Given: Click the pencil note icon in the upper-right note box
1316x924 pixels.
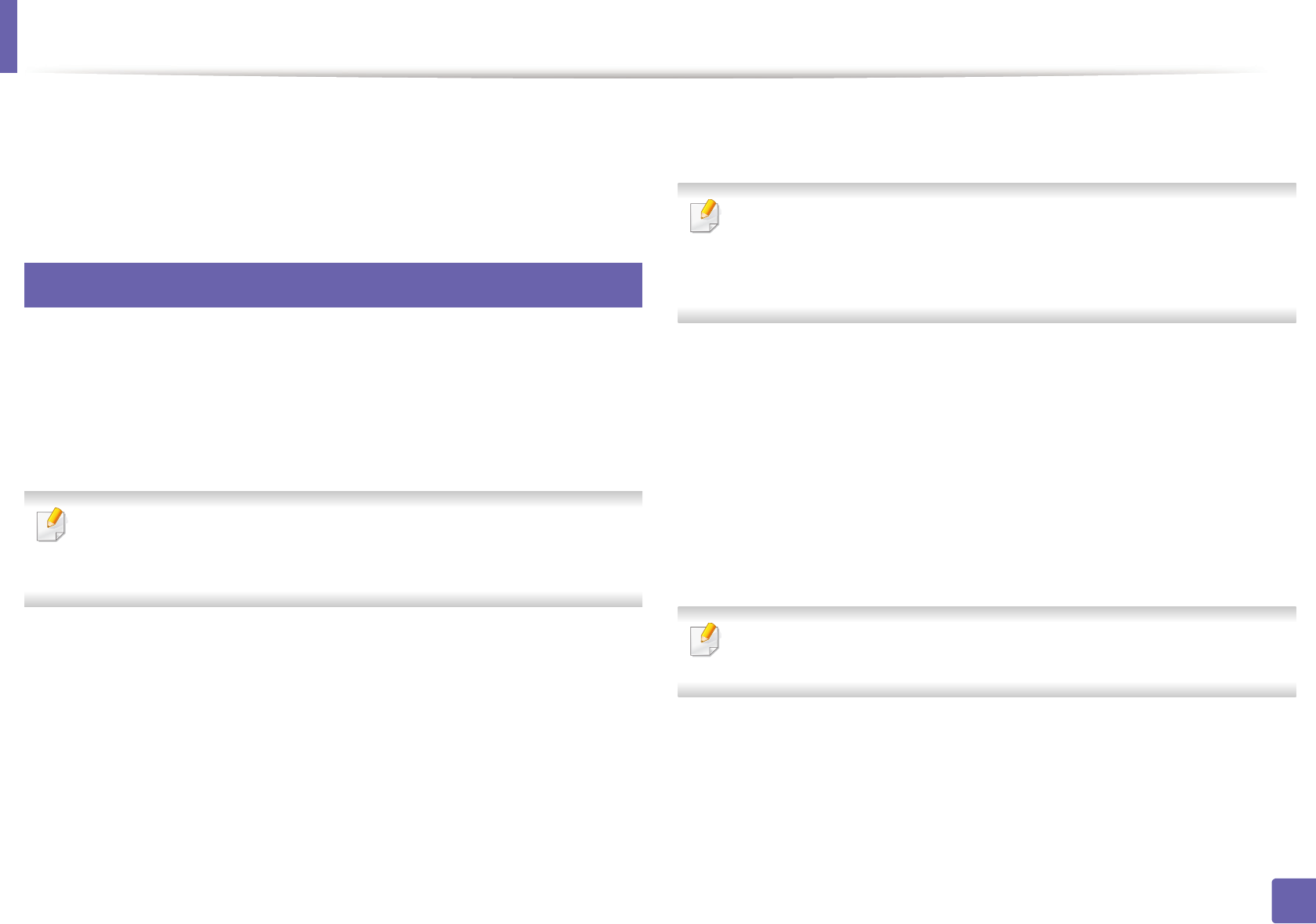Looking at the screenshot, I should [704, 216].
